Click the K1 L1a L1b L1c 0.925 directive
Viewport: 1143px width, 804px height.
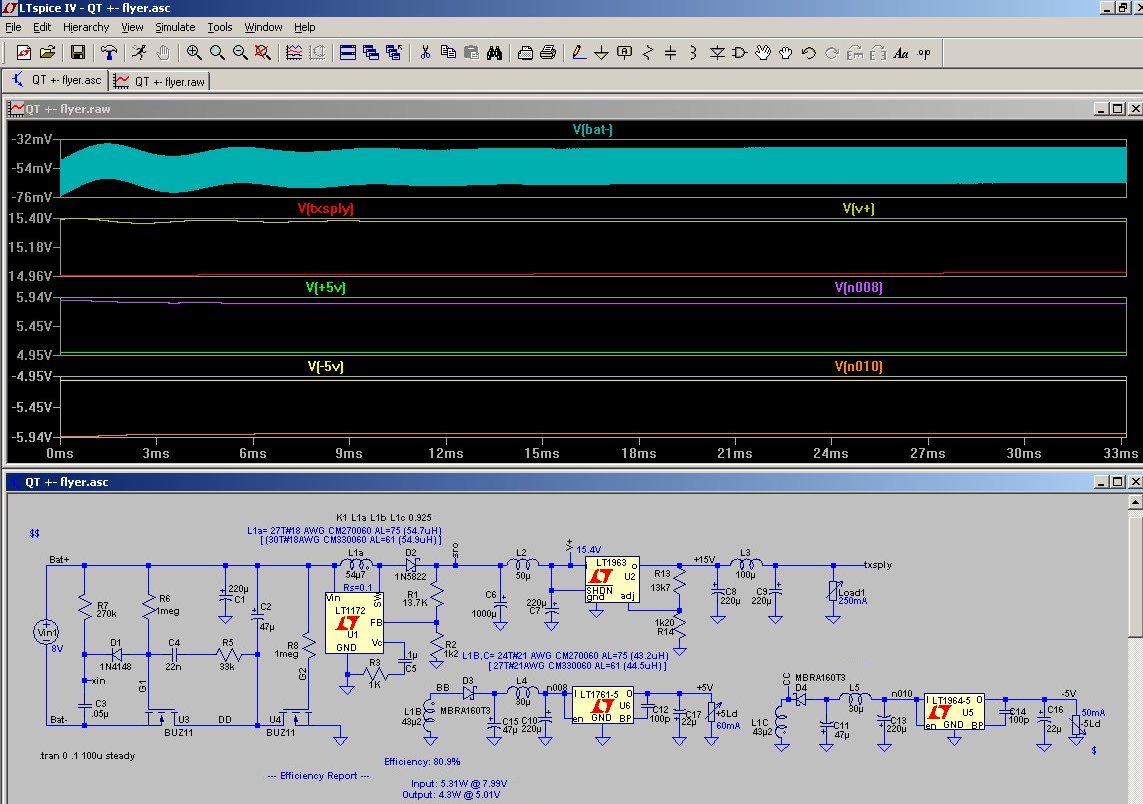383,518
